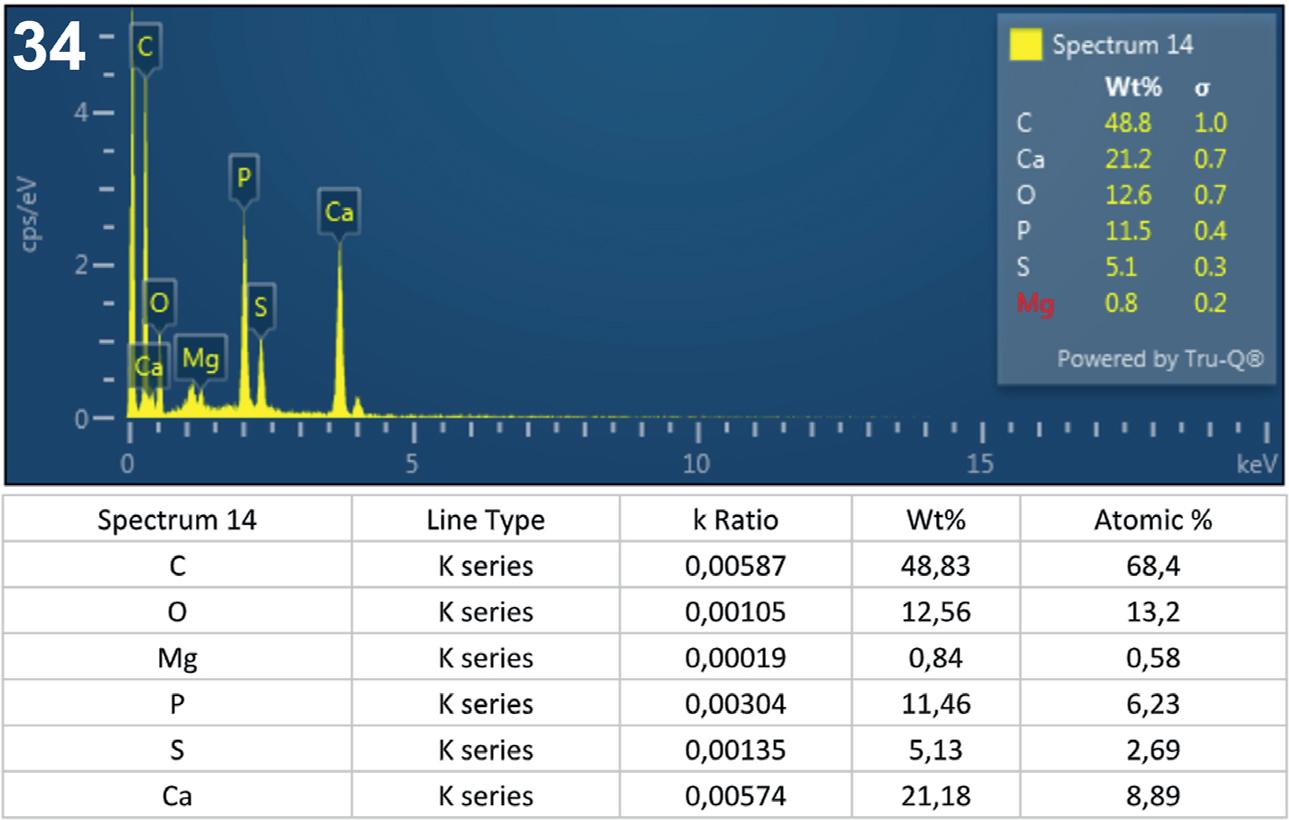Select the k Ratio column header
Screen dimensions: 1289x820
735,520
